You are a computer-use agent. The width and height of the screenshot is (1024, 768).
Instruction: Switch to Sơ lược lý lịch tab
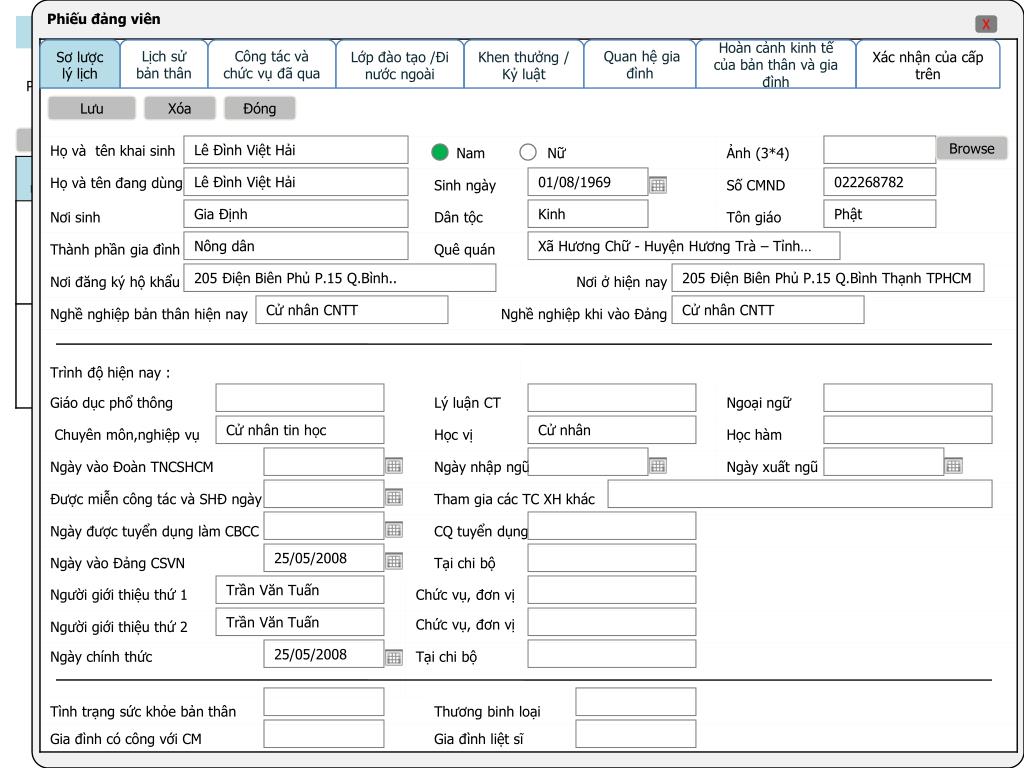(x=80, y=65)
